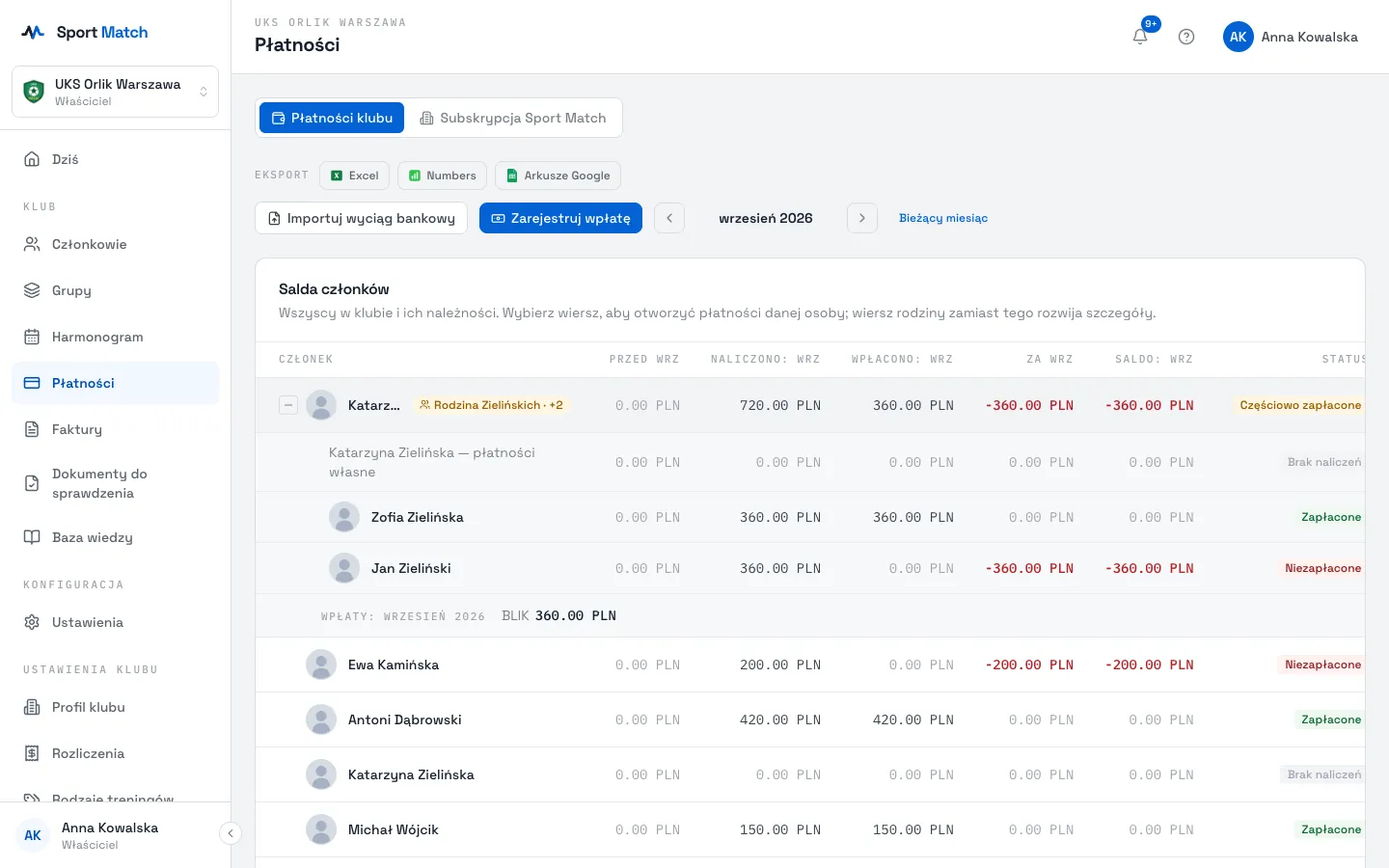This screenshot has height=868, width=1389.
Task: Open the help question mark icon
Action: click(x=1186, y=37)
